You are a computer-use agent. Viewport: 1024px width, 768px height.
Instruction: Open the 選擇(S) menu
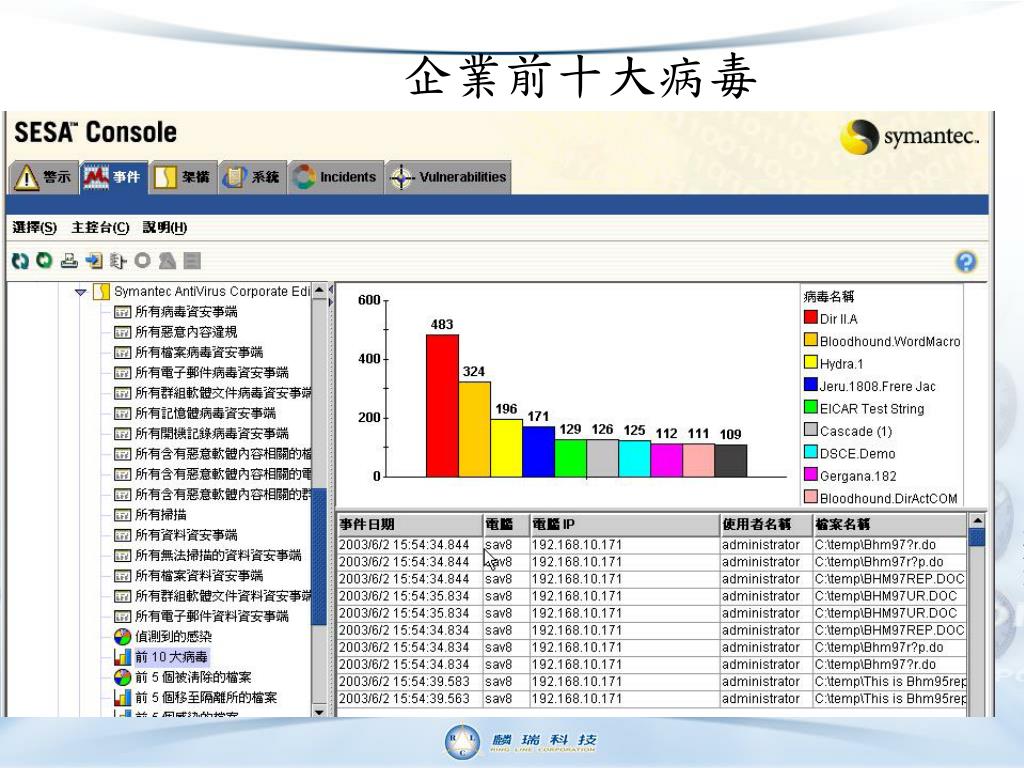(35, 227)
